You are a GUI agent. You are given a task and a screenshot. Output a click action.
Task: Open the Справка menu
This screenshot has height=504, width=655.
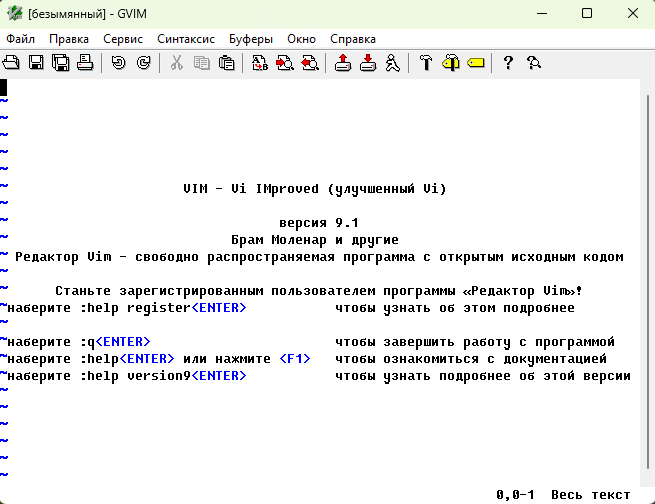coord(353,39)
